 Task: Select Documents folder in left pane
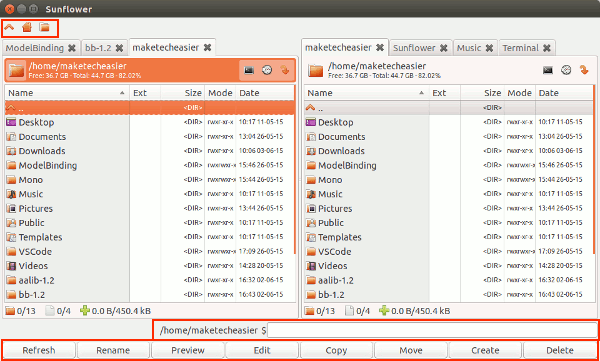tap(149, 137)
